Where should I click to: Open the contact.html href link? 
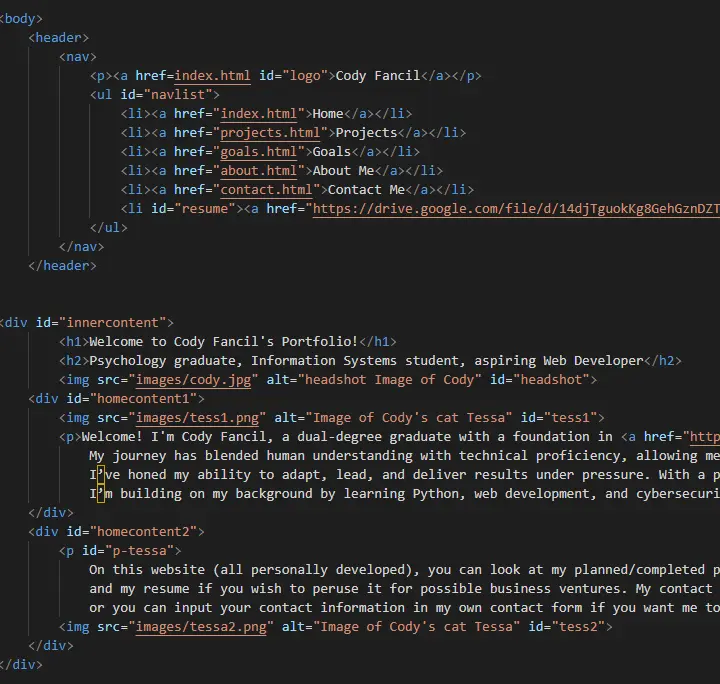266,190
